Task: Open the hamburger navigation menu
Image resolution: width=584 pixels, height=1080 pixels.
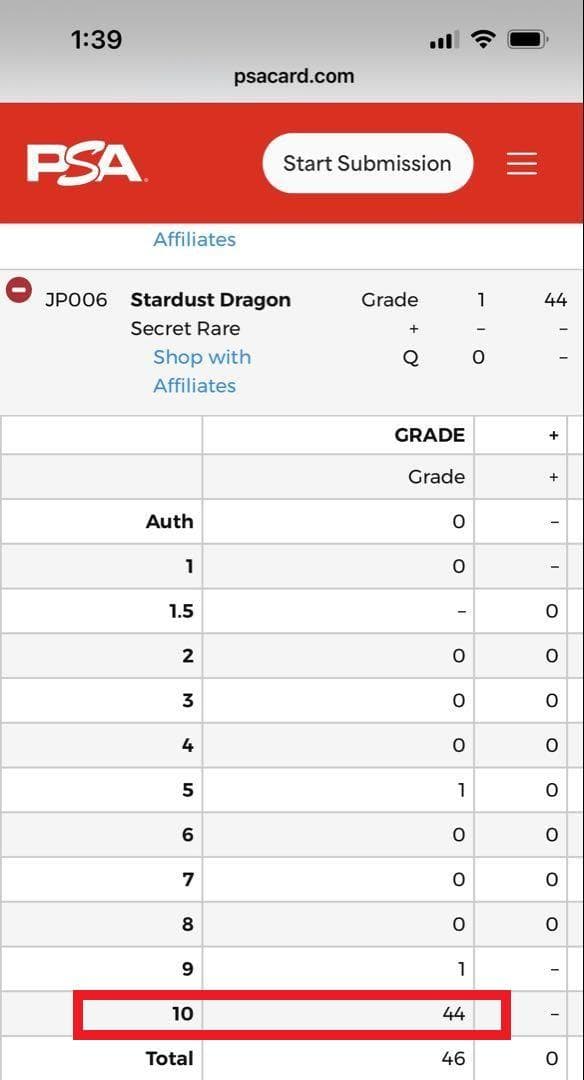Action: [x=521, y=162]
